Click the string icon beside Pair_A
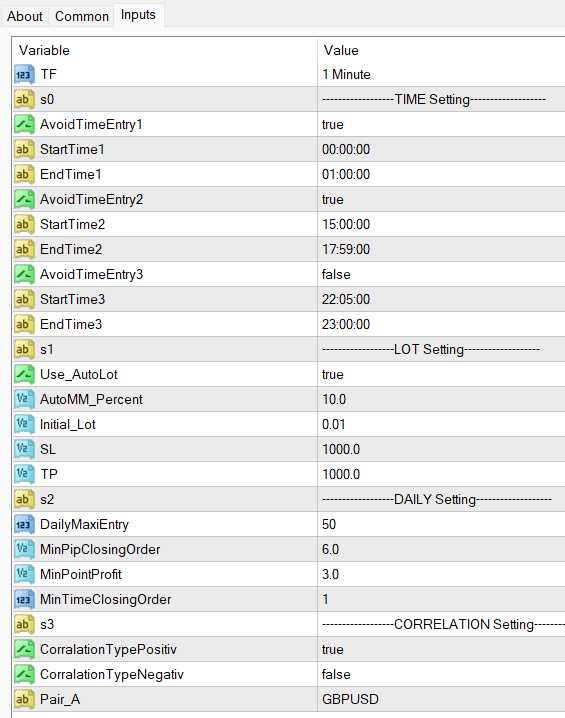Viewport: 565px width, 718px height. pyautogui.click(x=24, y=699)
